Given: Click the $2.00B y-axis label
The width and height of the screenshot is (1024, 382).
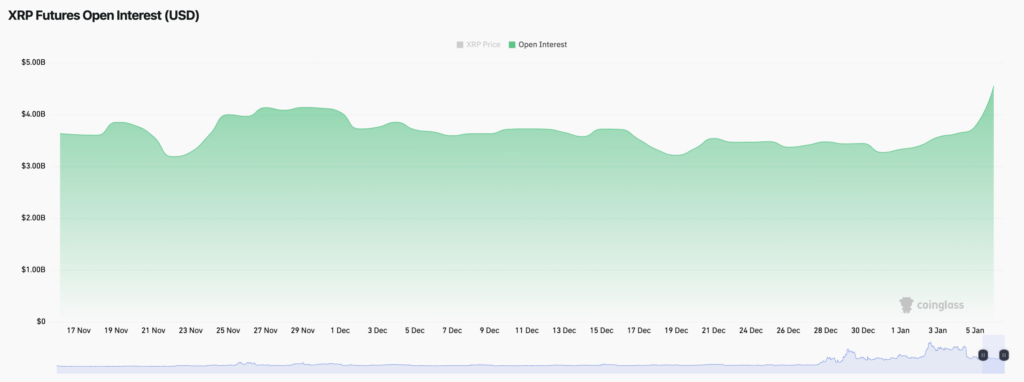Looking at the screenshot, I should pos(33,217).
